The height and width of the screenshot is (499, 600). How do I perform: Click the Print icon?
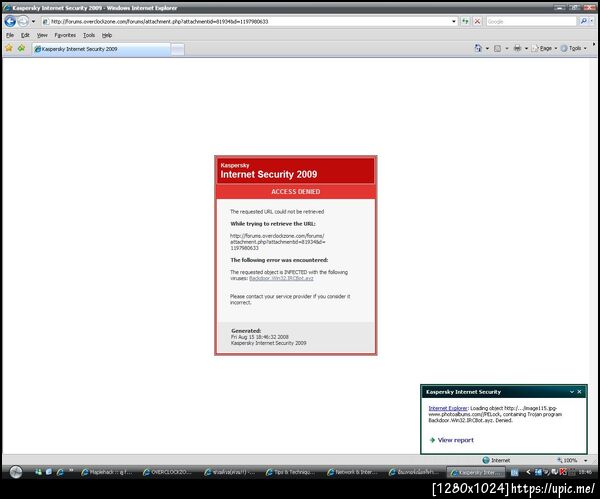point(517,48)
